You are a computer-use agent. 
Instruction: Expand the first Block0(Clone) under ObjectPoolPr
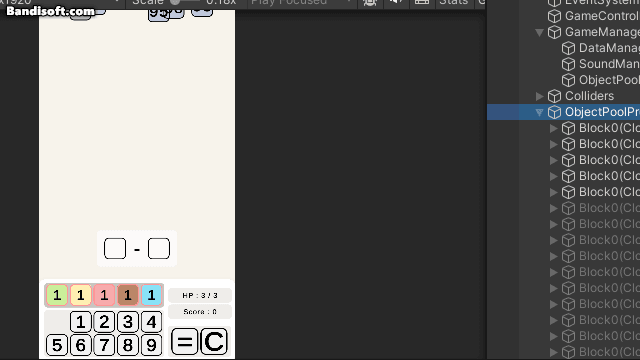(553, 128)
